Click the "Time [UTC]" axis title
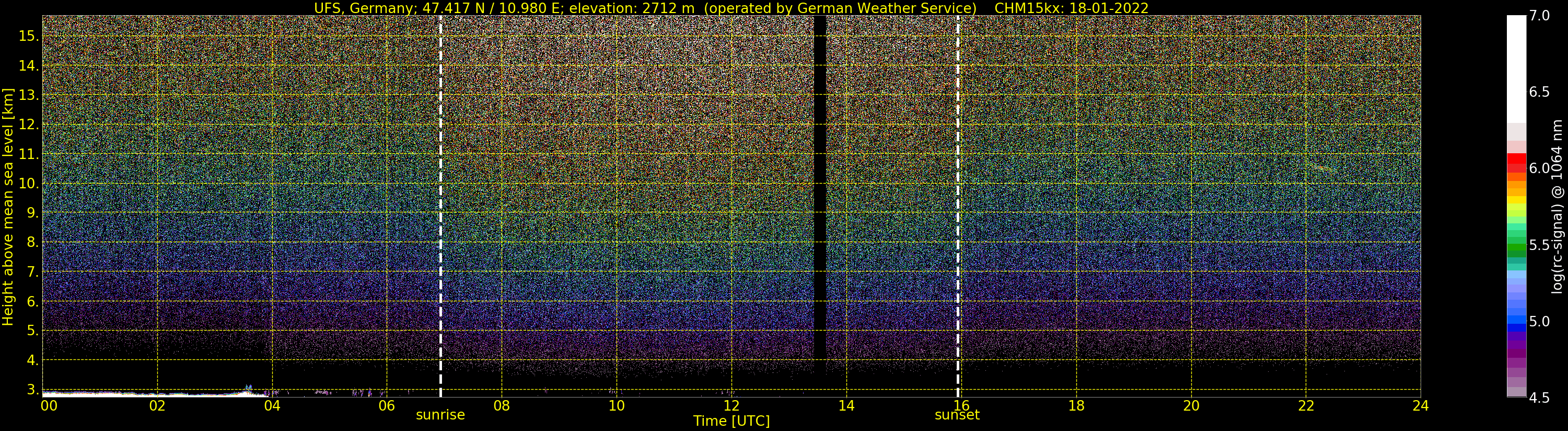1568x431 pixels. point(731,421)
